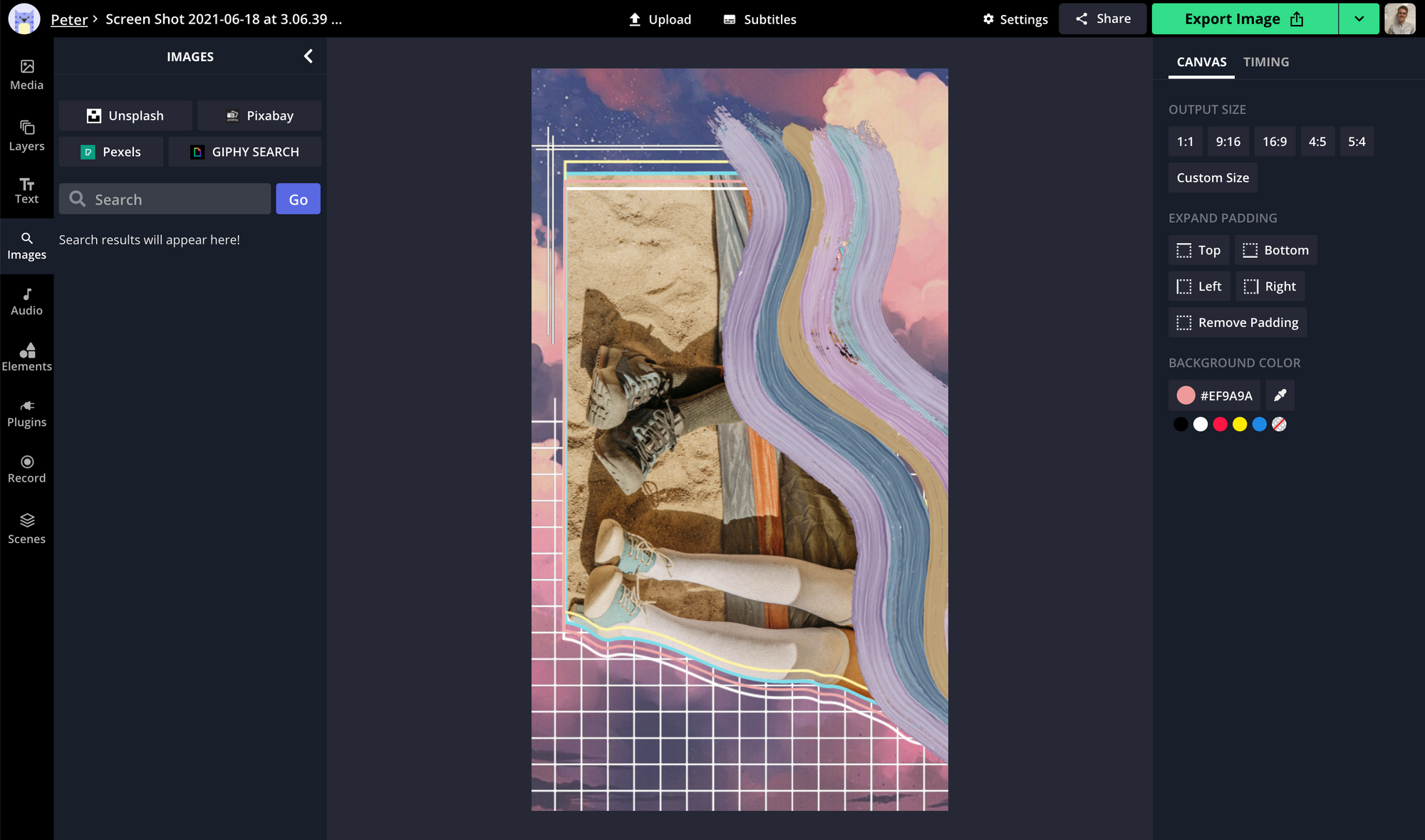Open the Media sidebar panel
Image resolution: width=1425 pixels, height=840 pixels.
point(26,74)
